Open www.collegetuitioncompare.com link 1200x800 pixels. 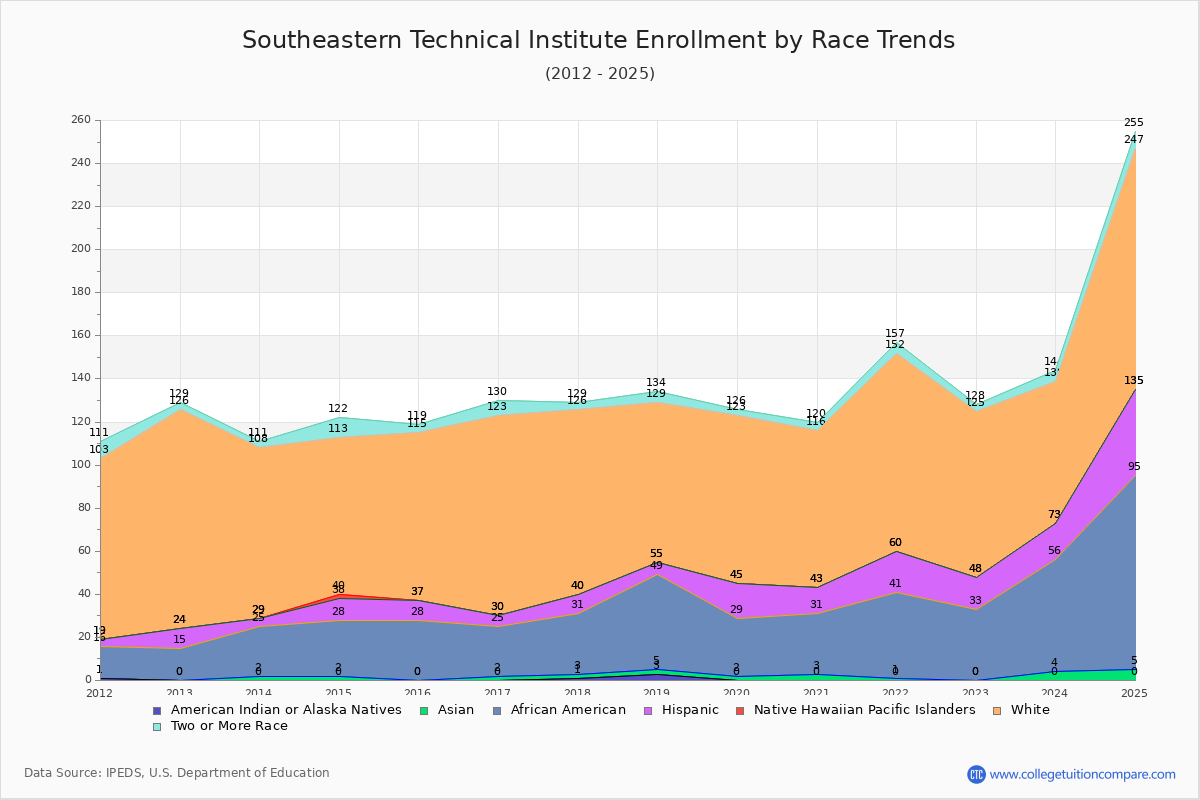click(x=1083, y=774)
